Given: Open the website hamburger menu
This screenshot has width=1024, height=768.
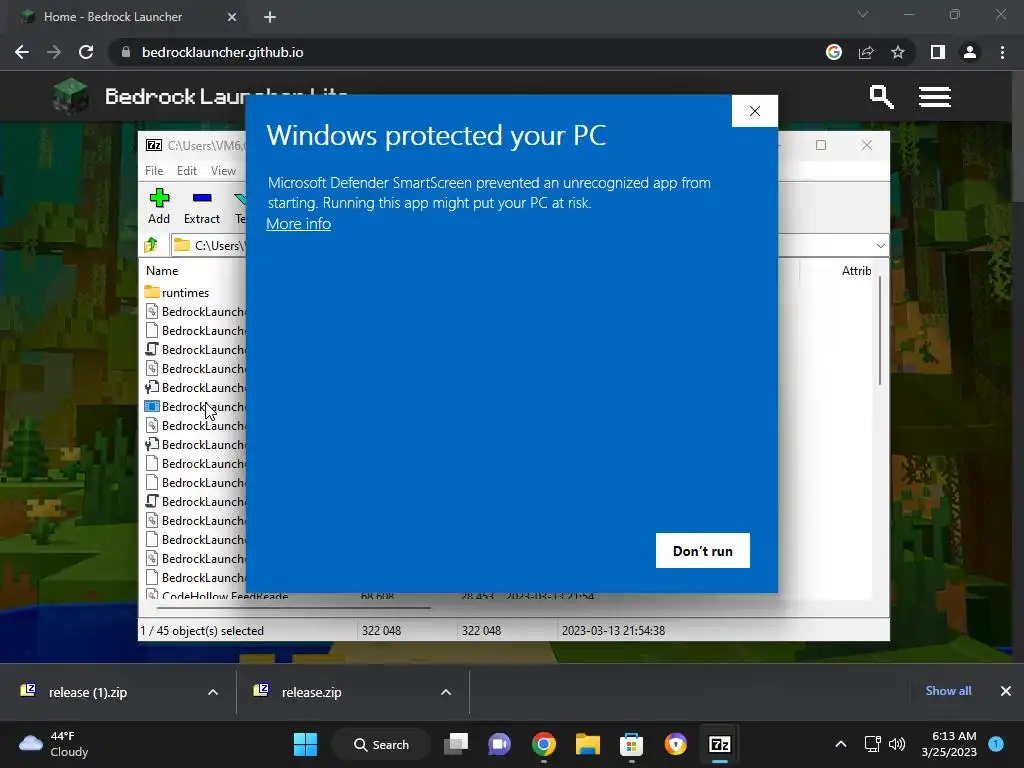Looking at the screenshot, I should click(935, 97).
